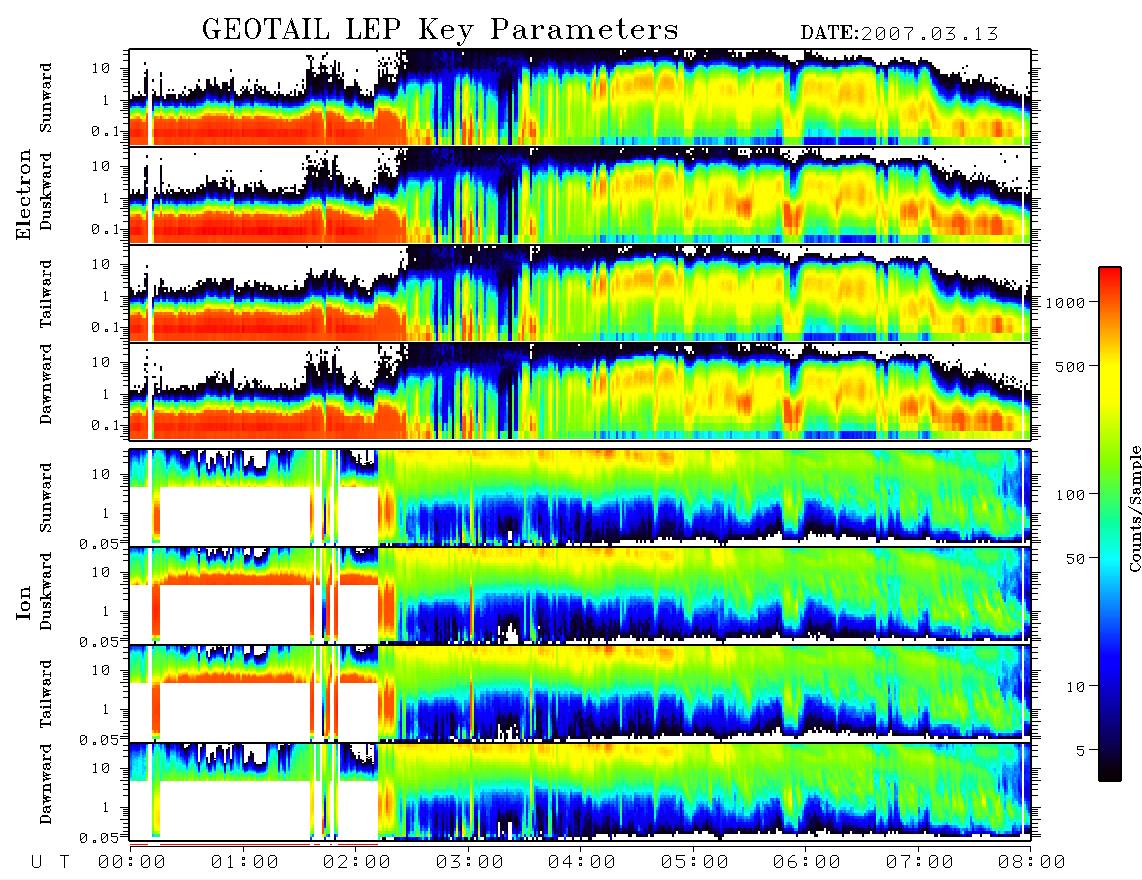The image size is (1142, 880).
Task: Select the Ion "Tailward" panel label
Action: [x=46, y=694]
